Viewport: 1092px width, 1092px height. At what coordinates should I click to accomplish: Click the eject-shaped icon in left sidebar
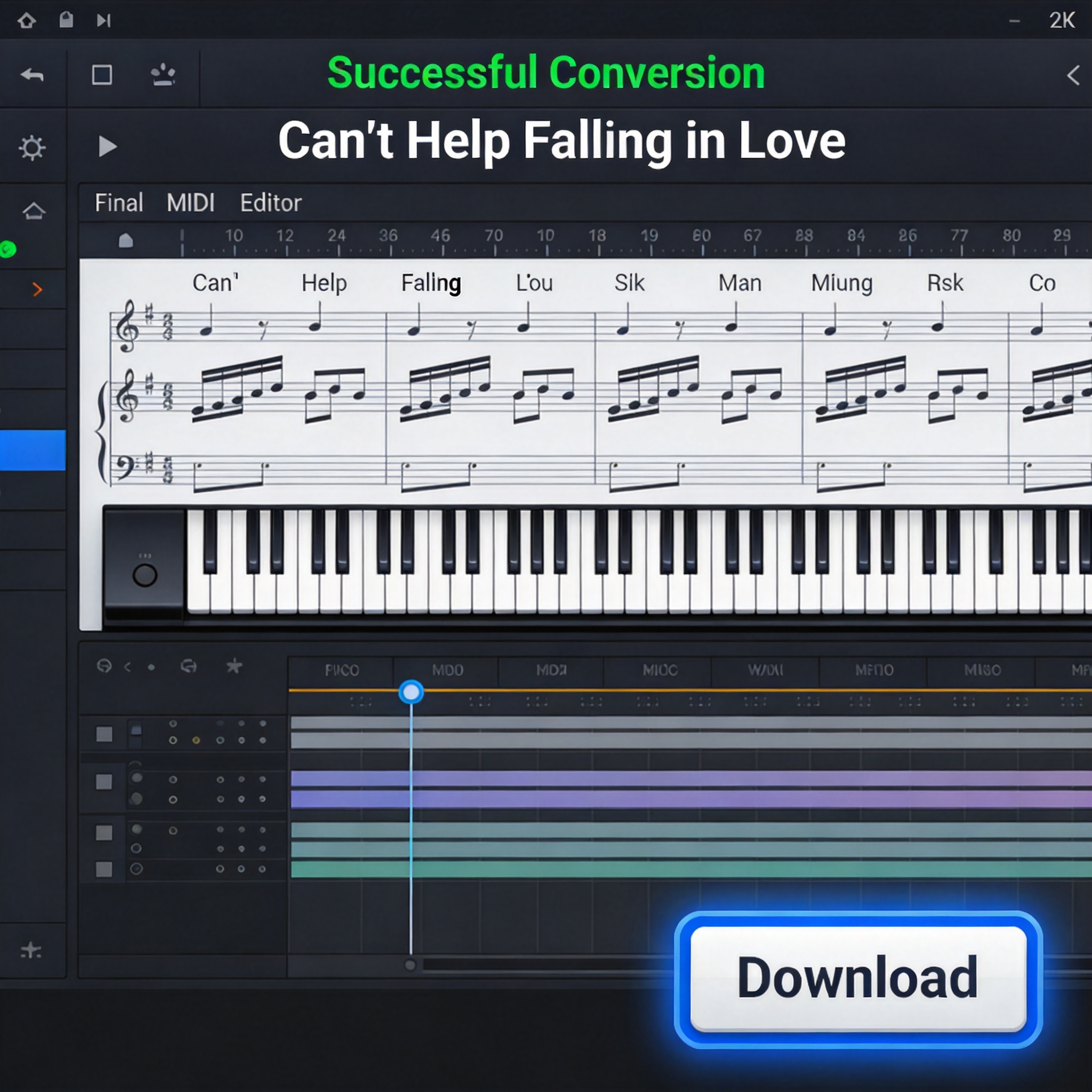[34, 211]
